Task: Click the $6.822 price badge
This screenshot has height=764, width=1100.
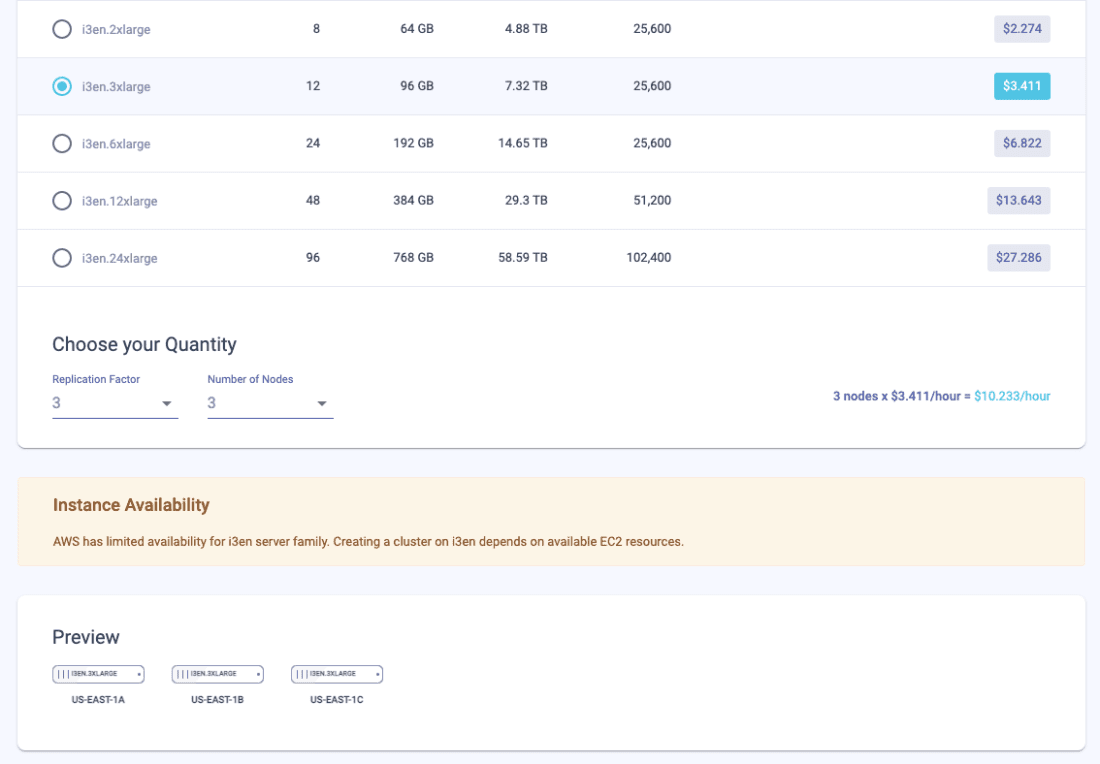Action: coord(1021,143)
